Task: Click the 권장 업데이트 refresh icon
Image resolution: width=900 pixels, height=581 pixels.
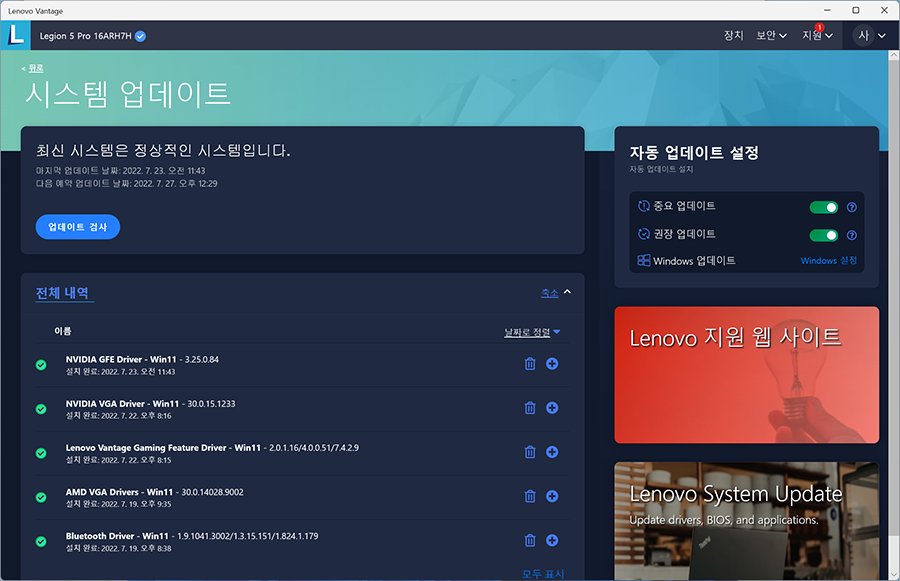Action: pos(644,234)
